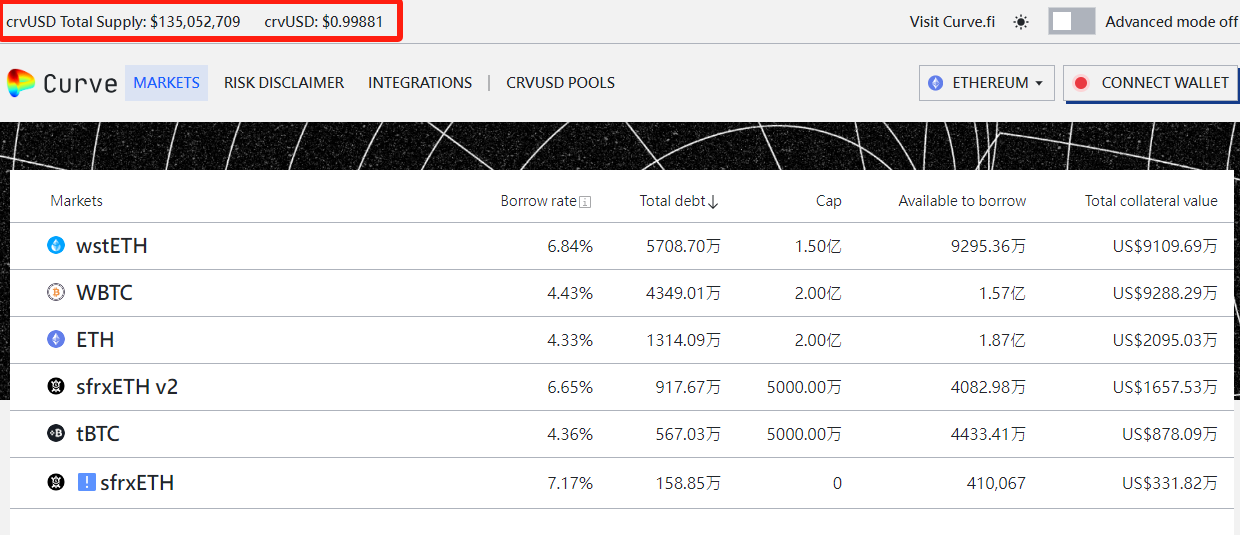
Task: Click the sfrxETH v2 token icon
Action: click(56, 386)
